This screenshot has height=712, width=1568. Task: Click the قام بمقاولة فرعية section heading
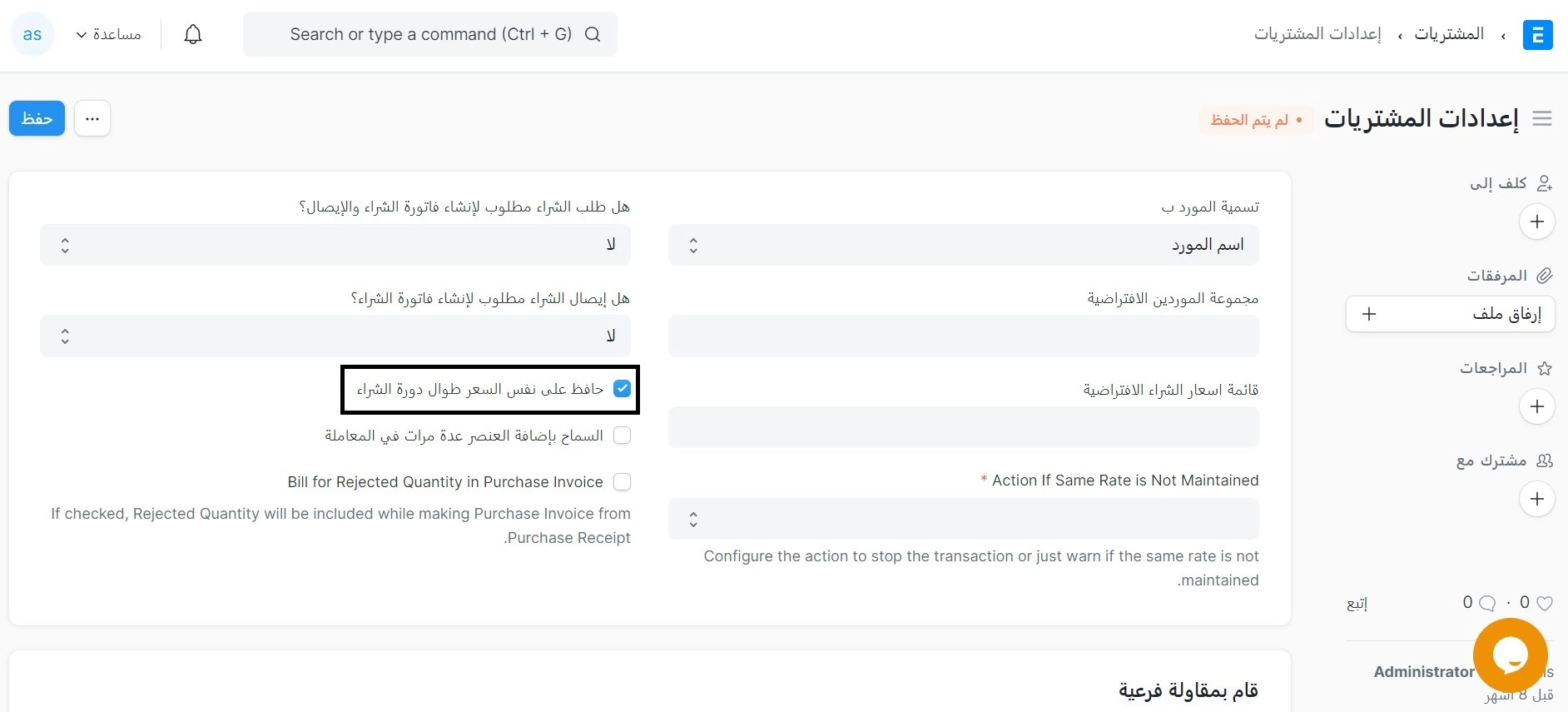pyautogui.click(x=1188, y=690)
